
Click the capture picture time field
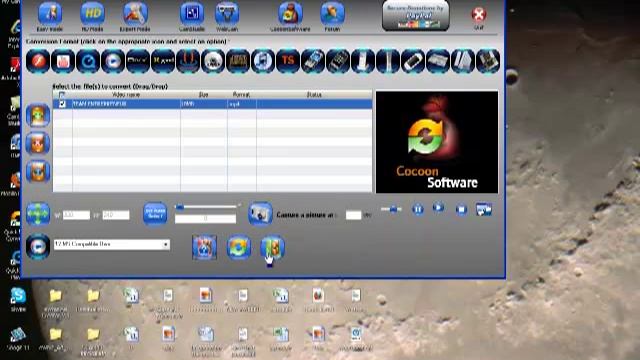pos(353,215)
